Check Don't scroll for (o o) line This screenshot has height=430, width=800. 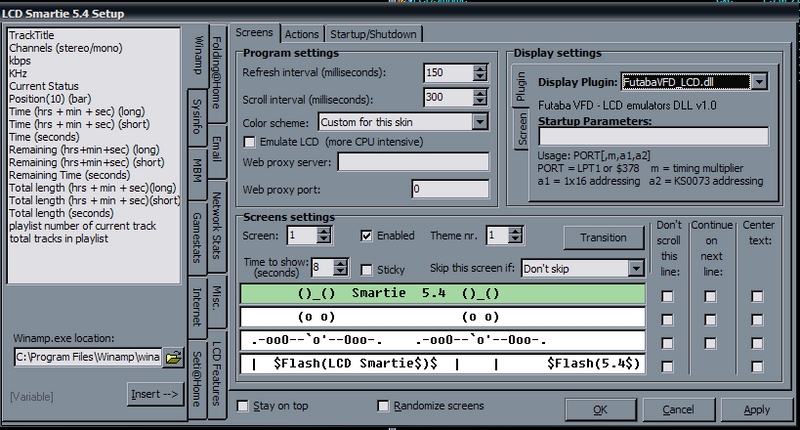pyautogui.click(x=667, y=320)
